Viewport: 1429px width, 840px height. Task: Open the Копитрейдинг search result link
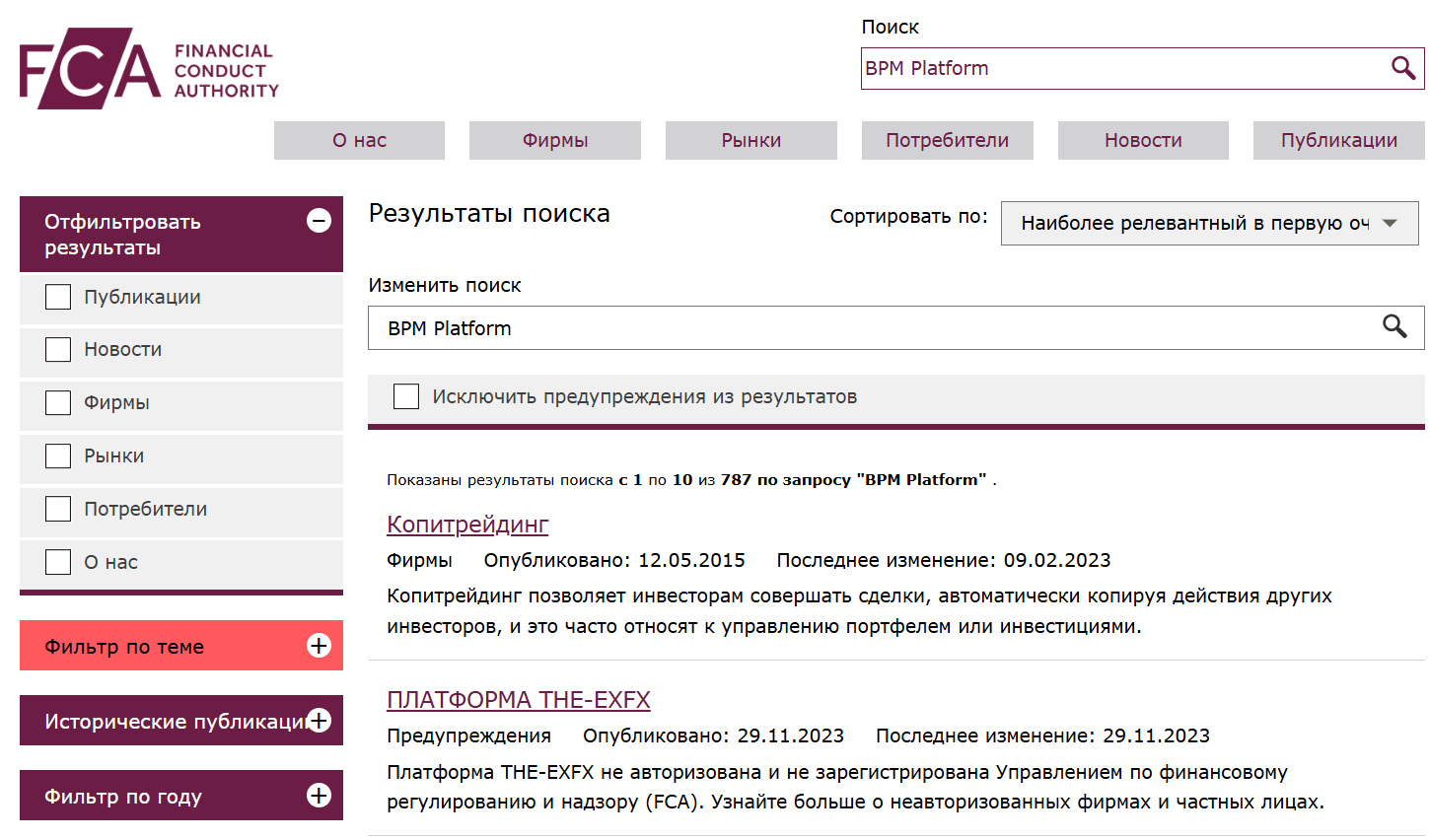click(x=466, y=524)
